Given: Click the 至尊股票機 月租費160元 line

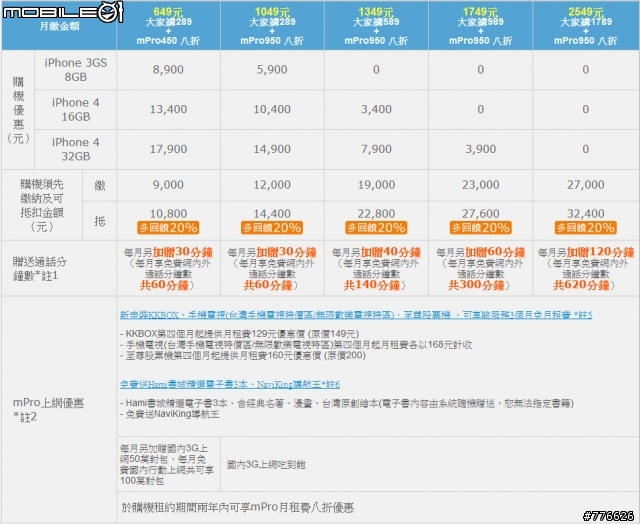Looking at the screenshot, I should (243, 355).
